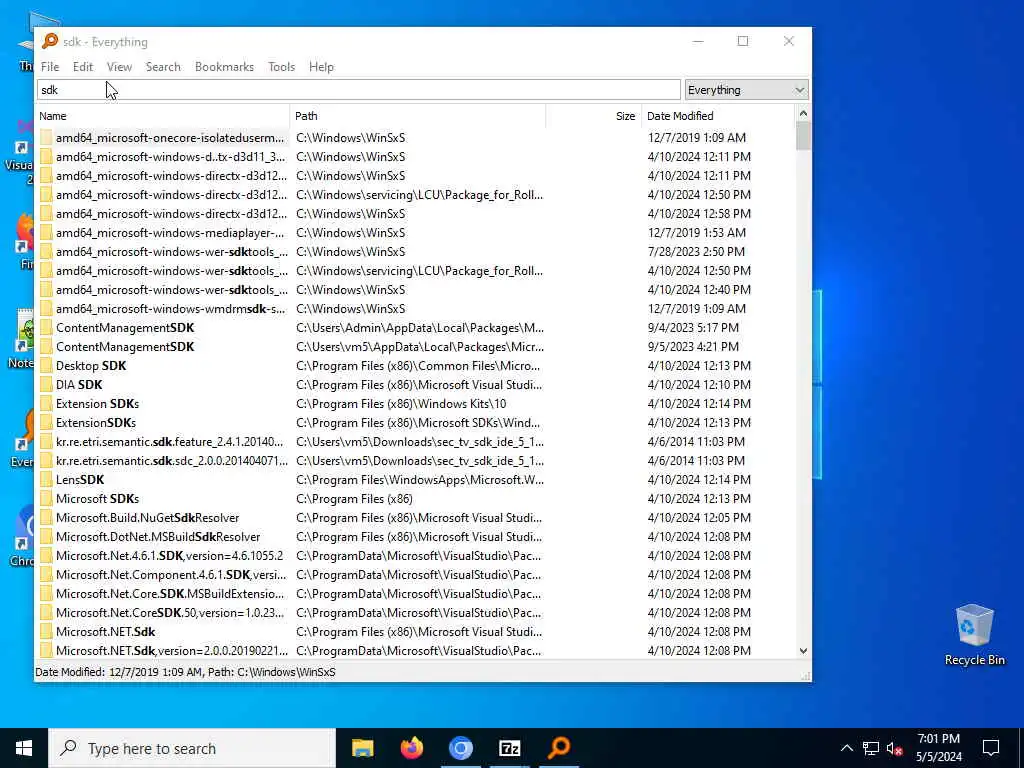Image resolution: width=1024 pixels, height=768 pixels.
Task: Sort by the Path column header
Action: [417, 116]
